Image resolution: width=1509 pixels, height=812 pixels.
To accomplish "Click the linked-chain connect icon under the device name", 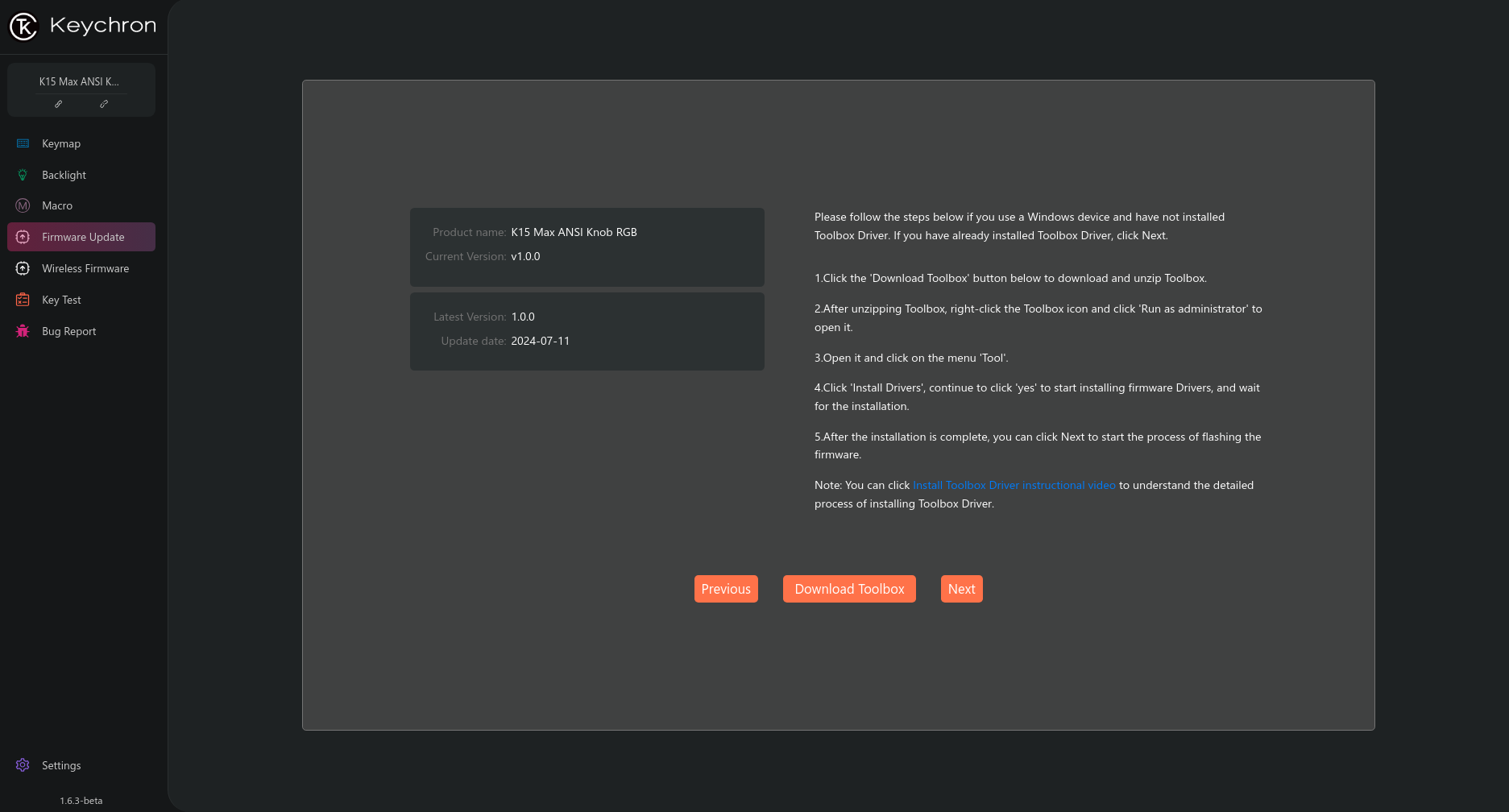I will (58, 104).
